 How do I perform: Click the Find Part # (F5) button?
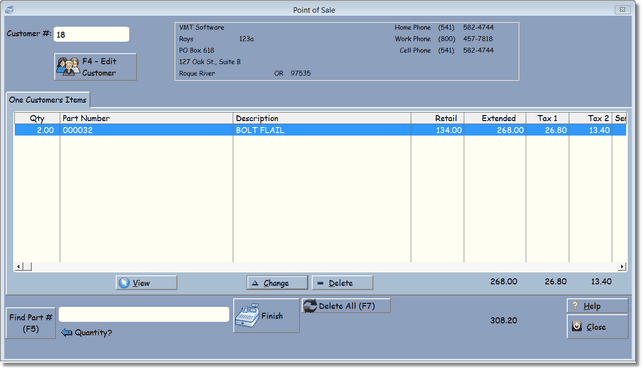click(31, 323)
